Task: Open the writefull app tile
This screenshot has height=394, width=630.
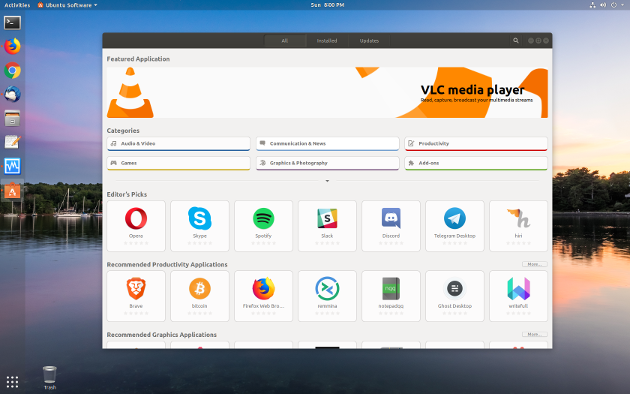Action: (x=518, y=296)
